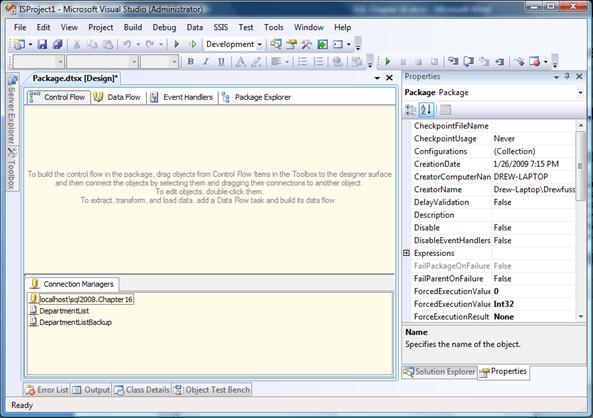Screen dimensions: 593x418
Task: Open the Project menu
Action: pos(101,27)
